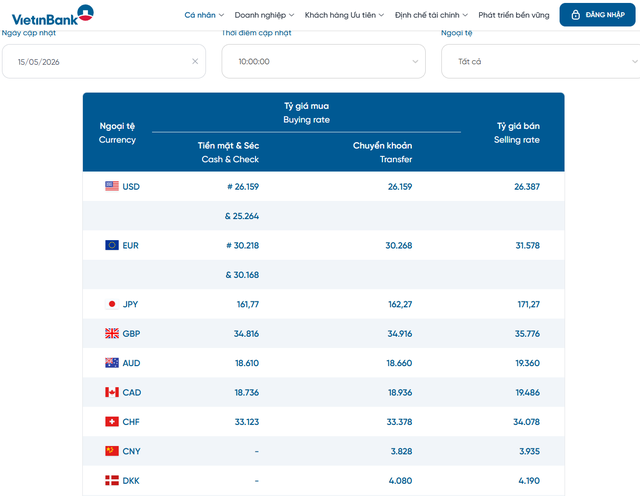The width and height of the screenshot is (640, 496).
Task: Click JPY transfer rate 162,27
Action: click(x=400, y=304)
